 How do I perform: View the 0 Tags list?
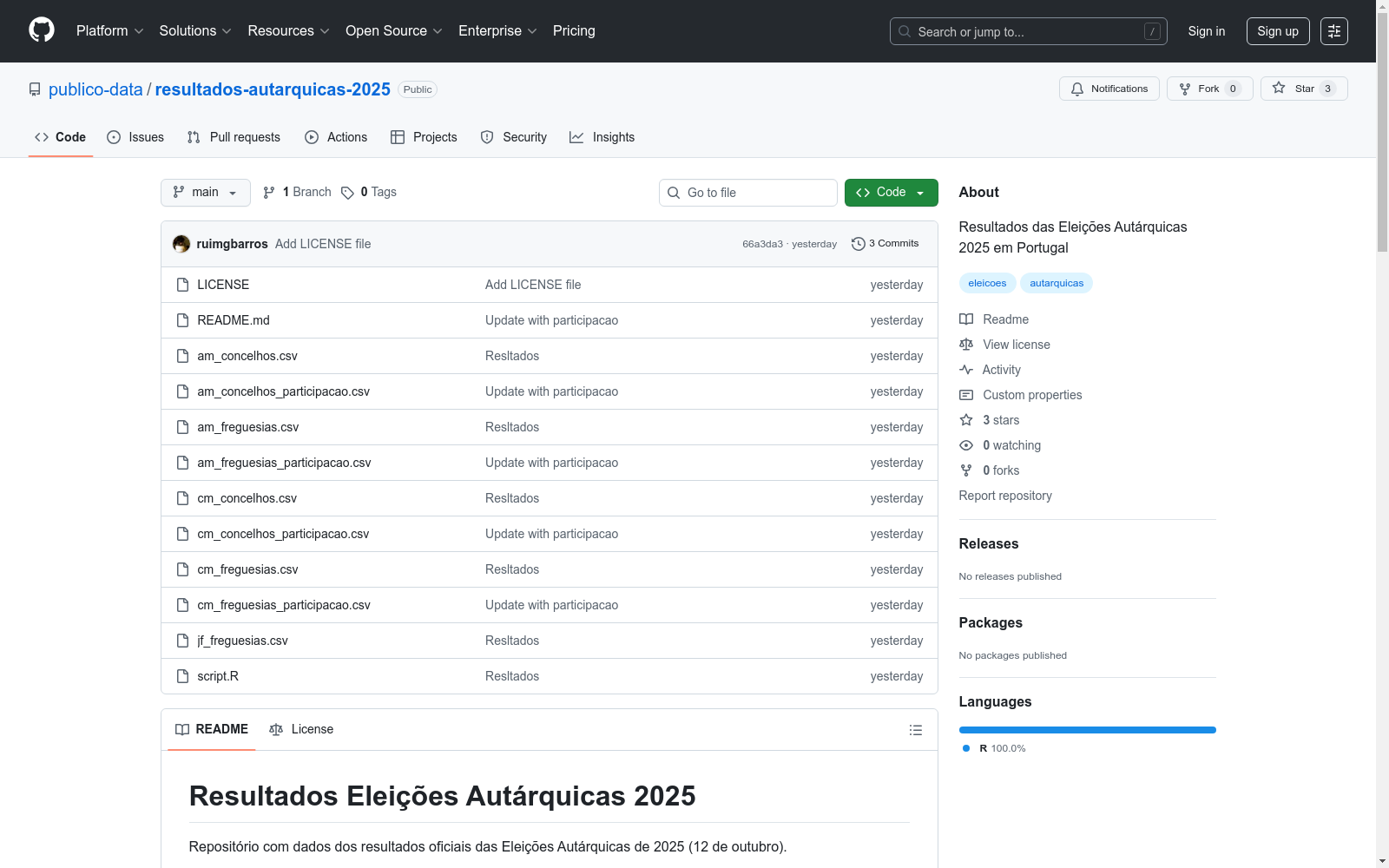tap(369, 193)
